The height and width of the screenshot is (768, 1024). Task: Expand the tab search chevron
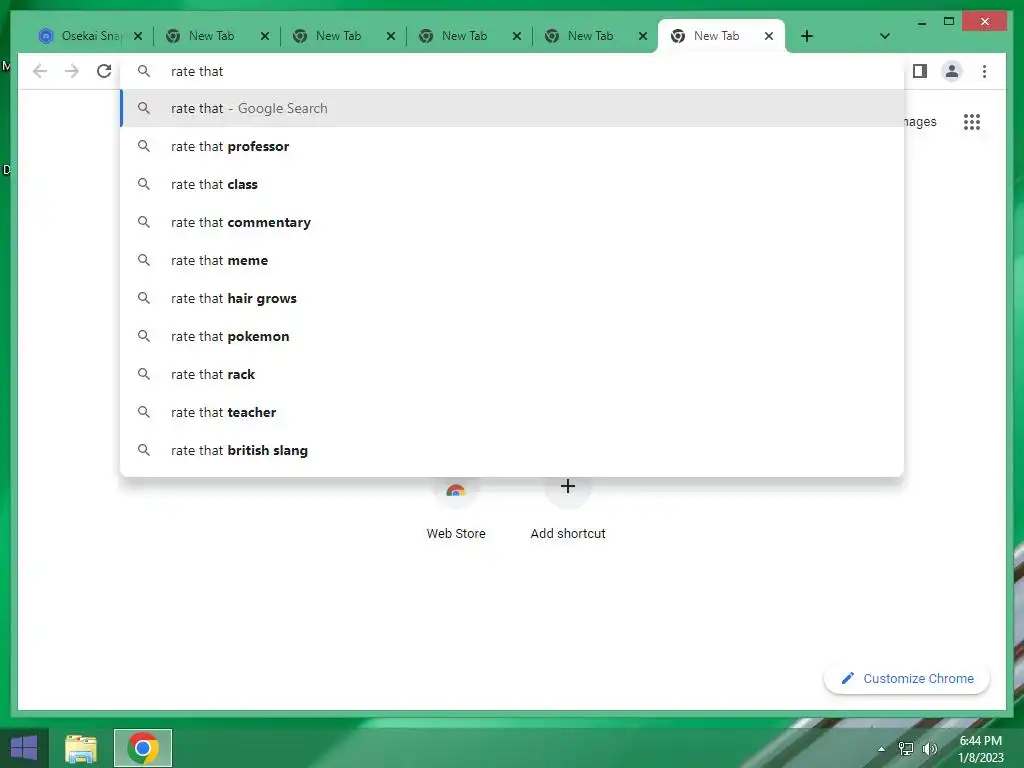pyautogui.click(x=884, y=36)
